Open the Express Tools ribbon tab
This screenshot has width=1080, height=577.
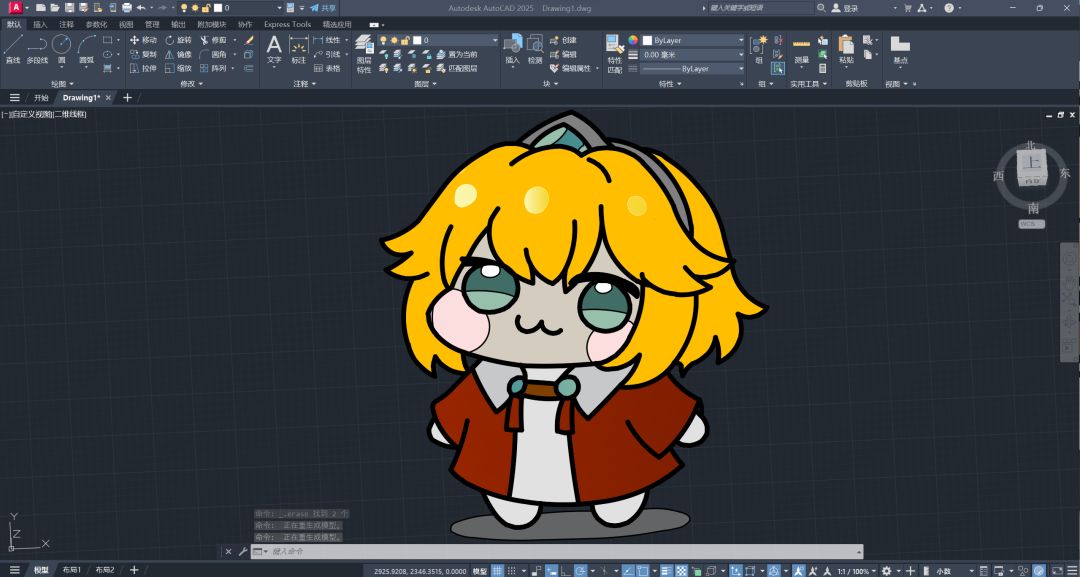coord(287,24)
